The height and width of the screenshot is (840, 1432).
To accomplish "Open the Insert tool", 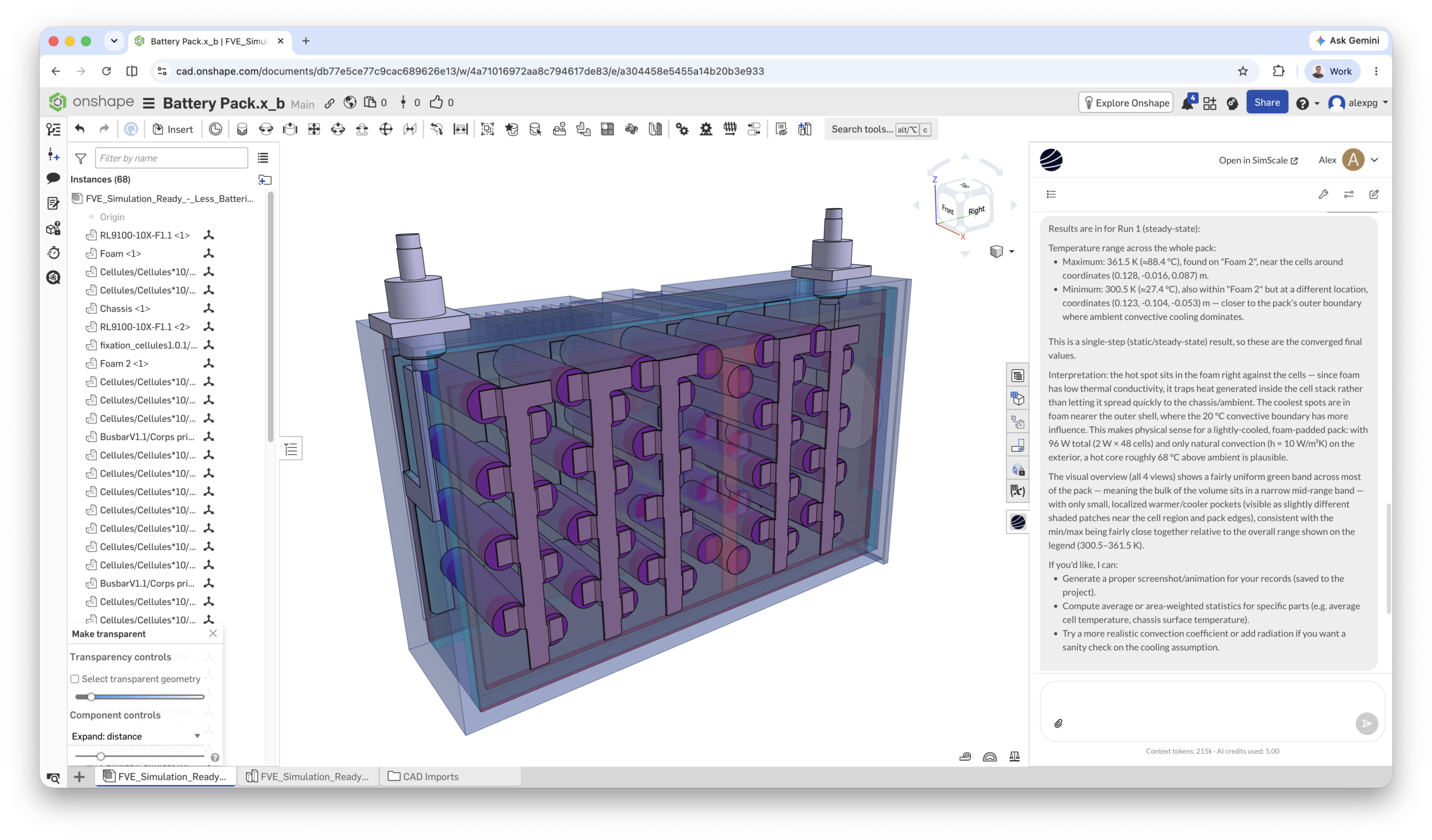I will point(173,129).
